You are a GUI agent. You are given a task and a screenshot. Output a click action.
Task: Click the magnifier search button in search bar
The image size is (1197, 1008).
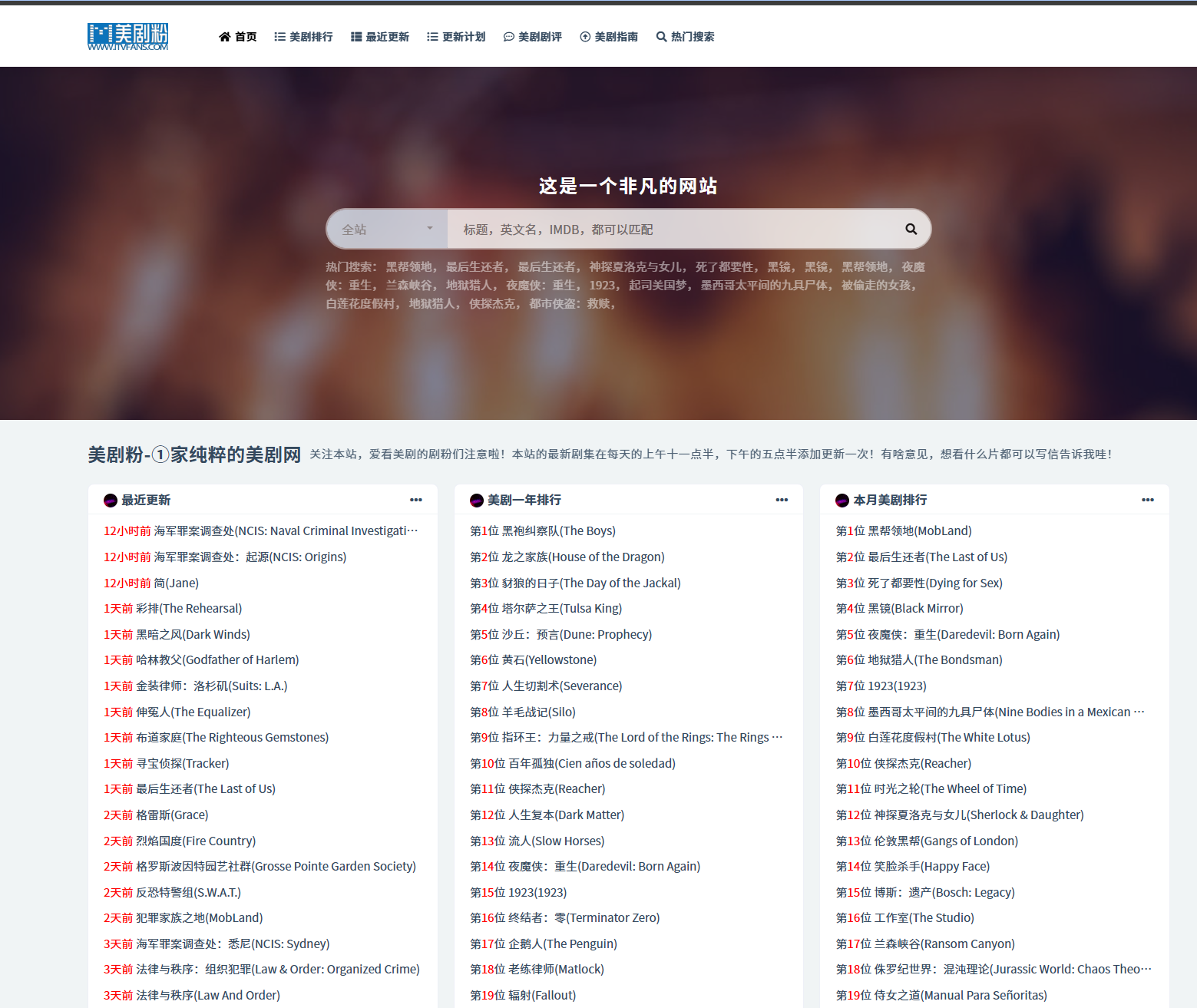coord(911,229)
